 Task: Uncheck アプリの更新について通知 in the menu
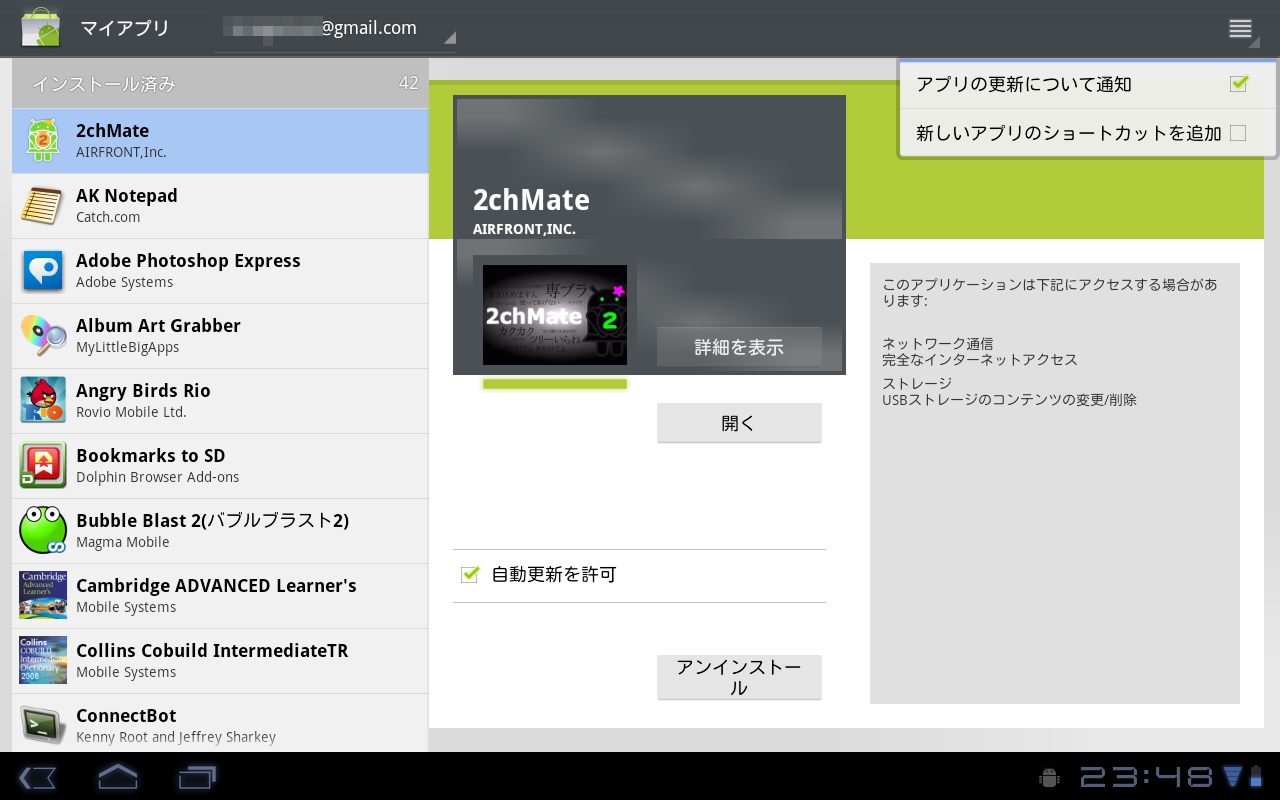coord(1241,84)
